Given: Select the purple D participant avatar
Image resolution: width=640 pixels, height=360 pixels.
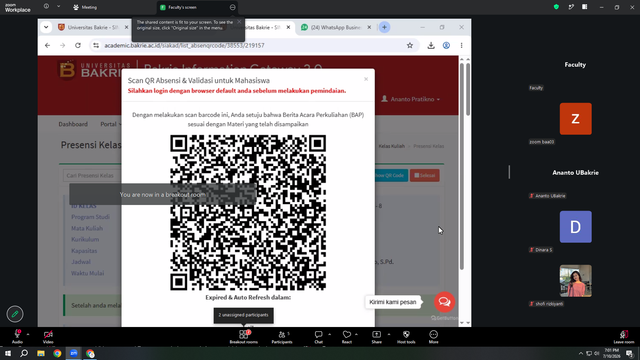Looking at the screenshot, I should coord(576,227).
